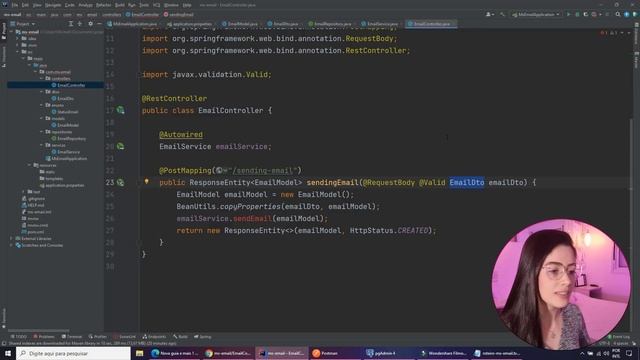Collapse the dtos folder

42,92
